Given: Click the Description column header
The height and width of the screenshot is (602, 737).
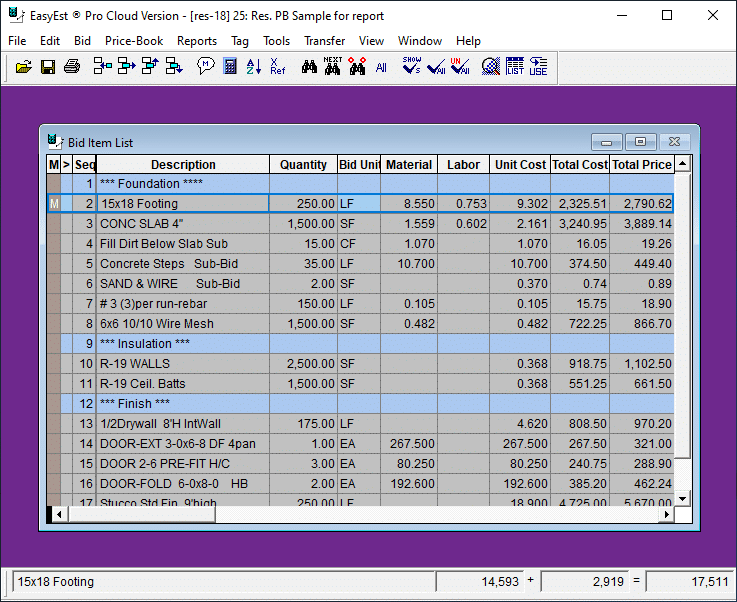Looking at the screenshot, I should (x=183, y=165).
